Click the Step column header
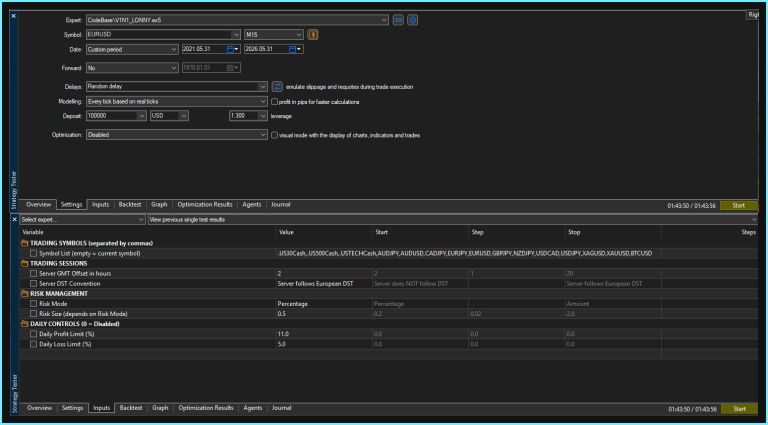 tap(516, 232)
